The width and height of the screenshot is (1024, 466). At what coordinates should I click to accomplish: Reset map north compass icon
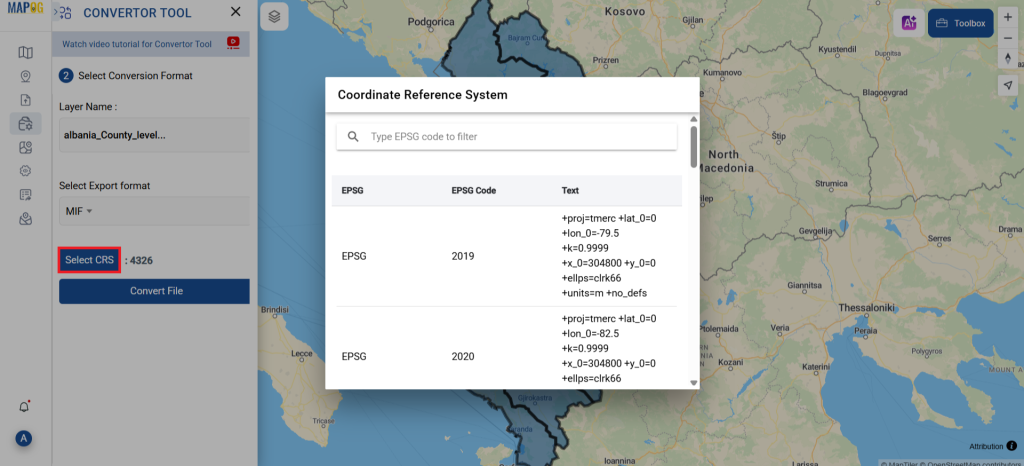(1008, 59)
